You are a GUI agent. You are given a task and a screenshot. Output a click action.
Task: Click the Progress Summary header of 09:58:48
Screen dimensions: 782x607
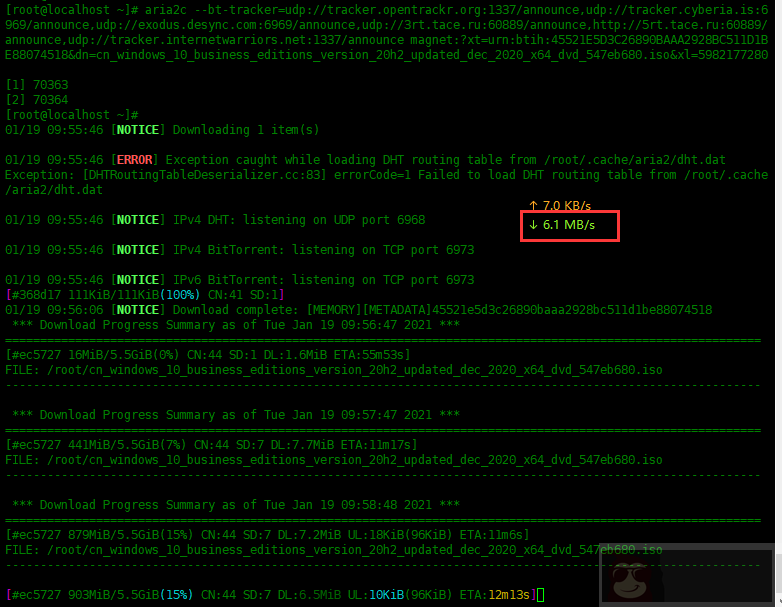click(x=236, y=504)
